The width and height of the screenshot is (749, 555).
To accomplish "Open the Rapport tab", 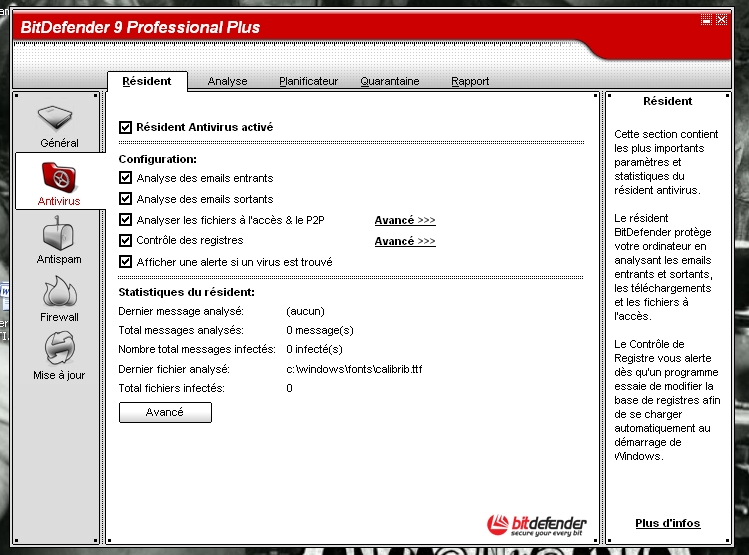I will click(470, 81).
